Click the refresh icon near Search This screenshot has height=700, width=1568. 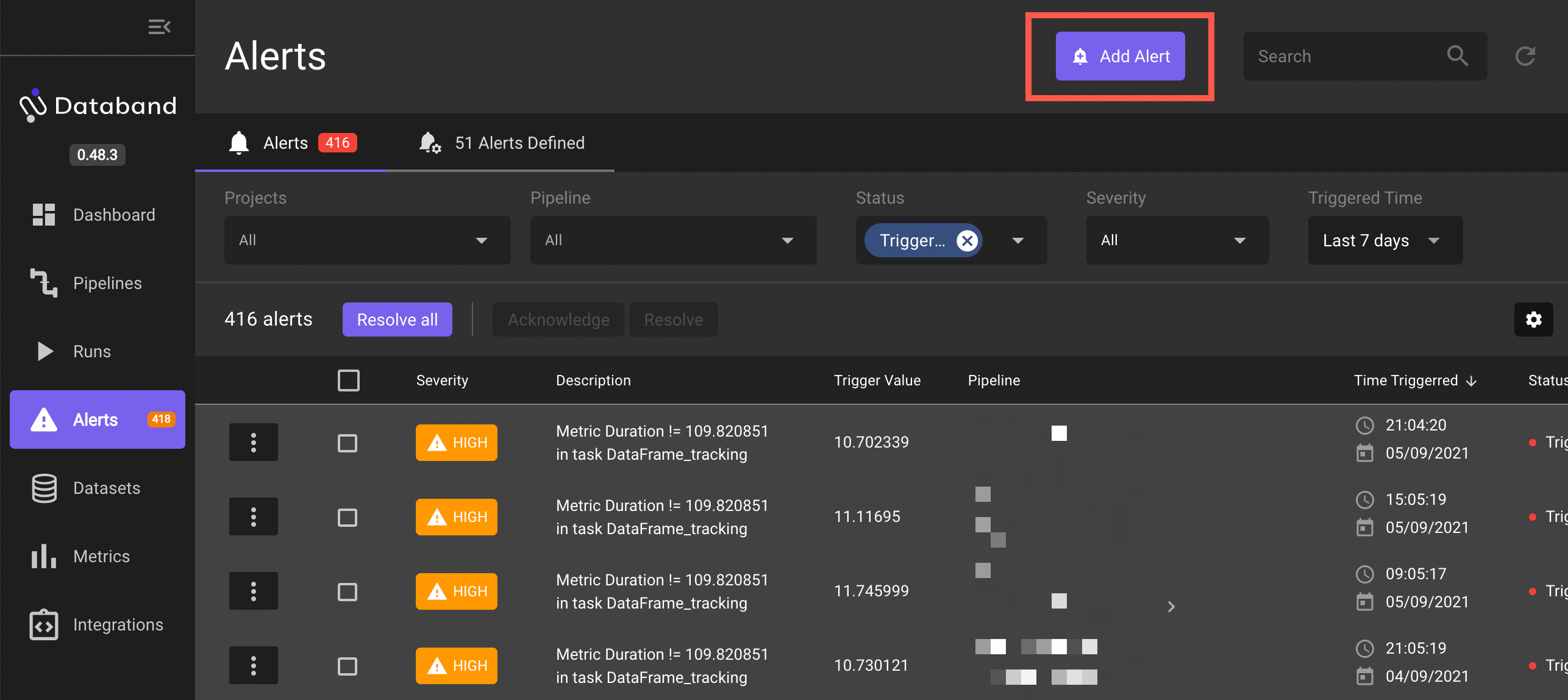(1525, 56)
